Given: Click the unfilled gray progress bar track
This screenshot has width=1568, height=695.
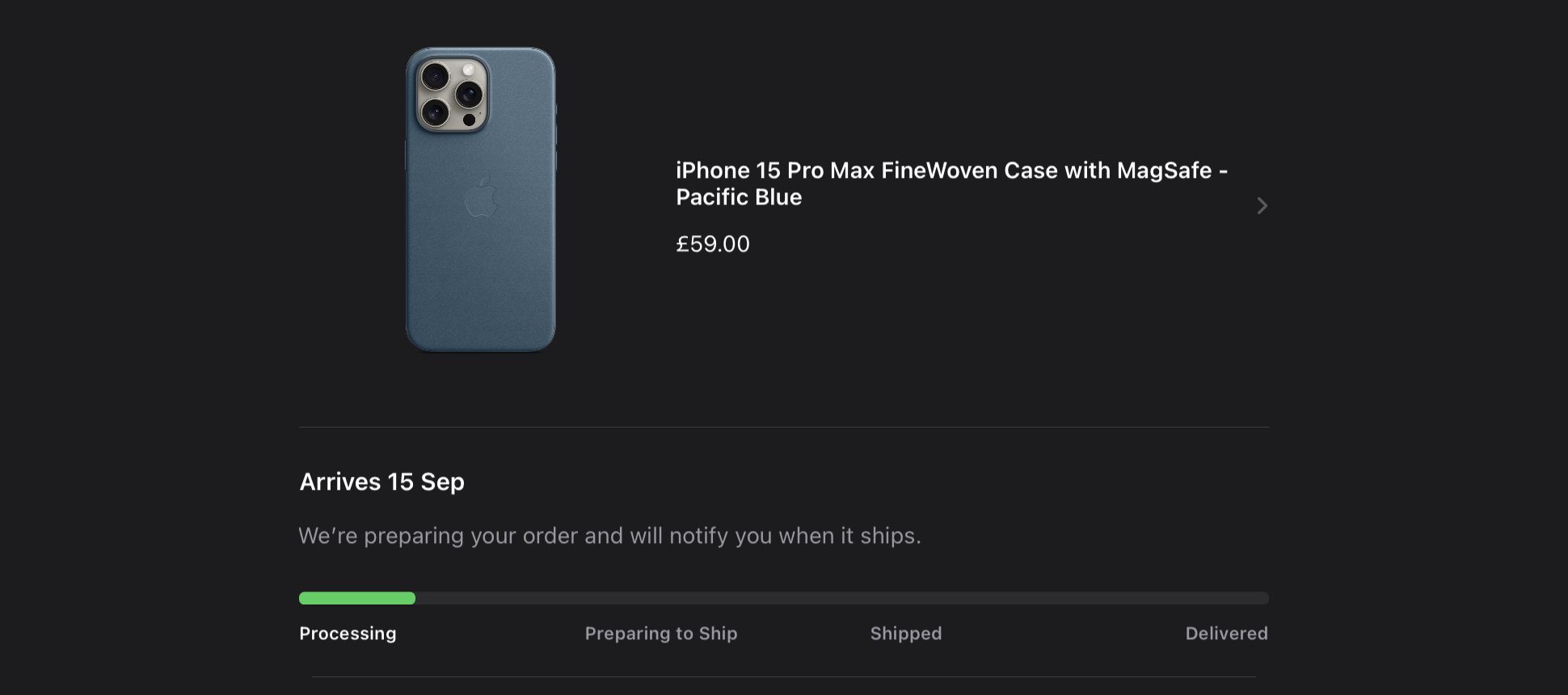Looking at the screenshot, I should click(x=841, y=598).
